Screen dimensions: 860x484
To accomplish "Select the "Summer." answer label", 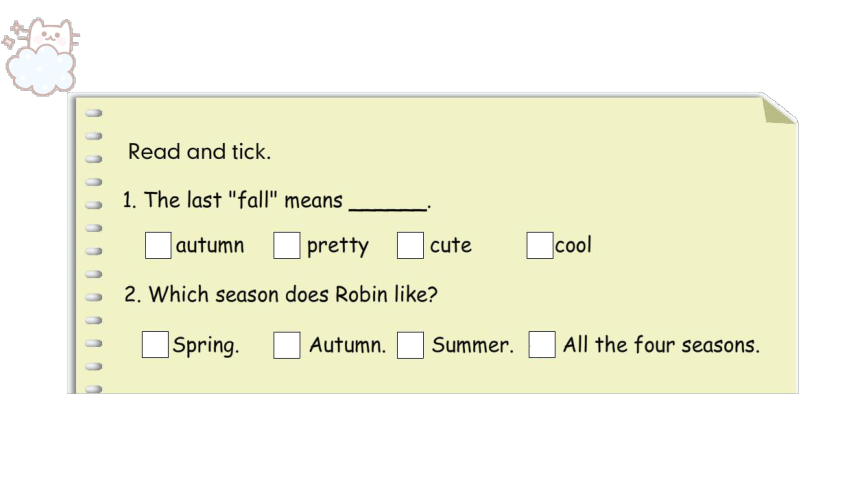I will [473, 345].
